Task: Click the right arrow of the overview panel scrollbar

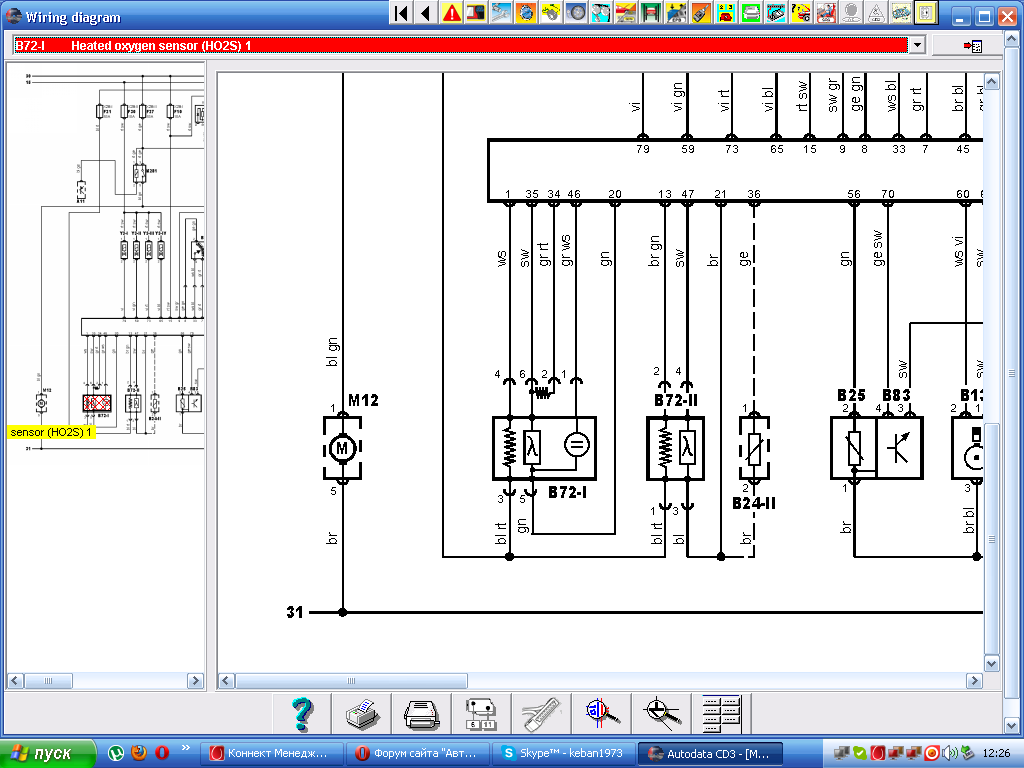Action: tap(195, 680)
